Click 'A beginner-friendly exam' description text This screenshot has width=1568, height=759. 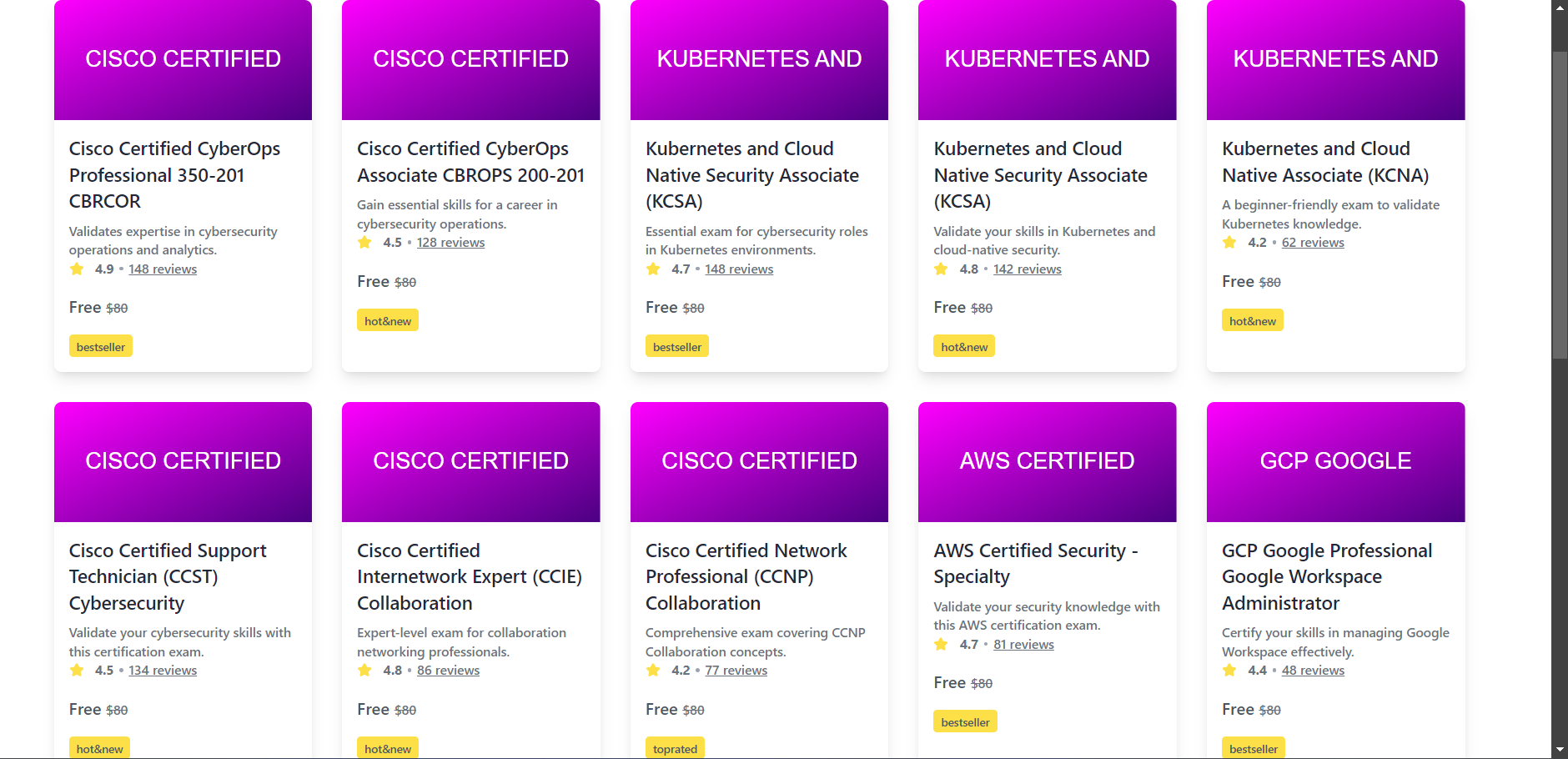1330,214
